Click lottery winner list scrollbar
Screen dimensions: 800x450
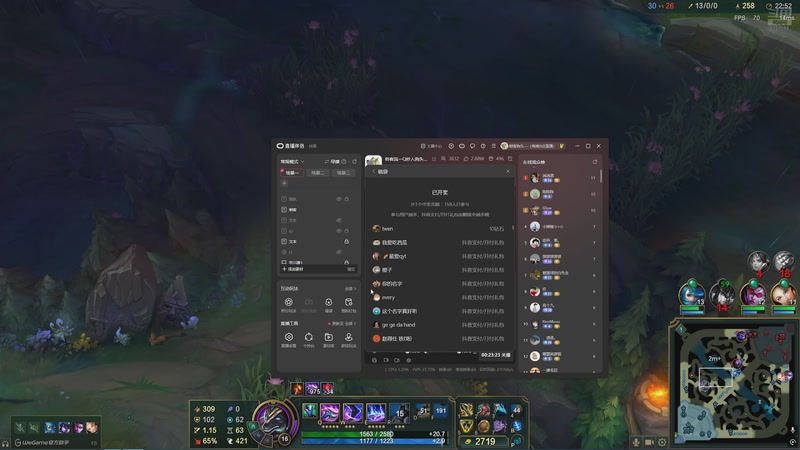(x=512, y=228)
